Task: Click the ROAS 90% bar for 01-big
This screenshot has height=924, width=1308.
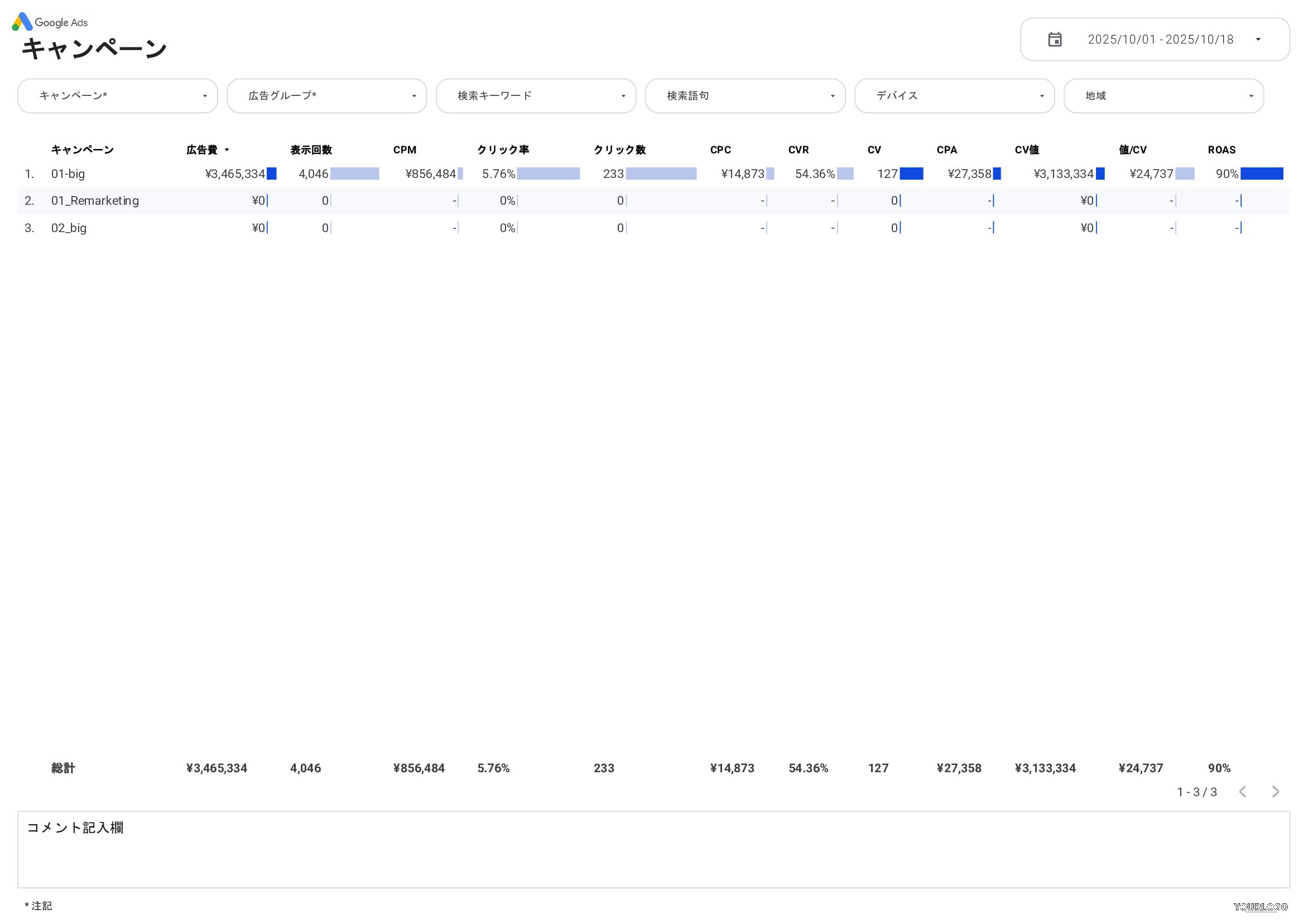Action: (1261, 174)
